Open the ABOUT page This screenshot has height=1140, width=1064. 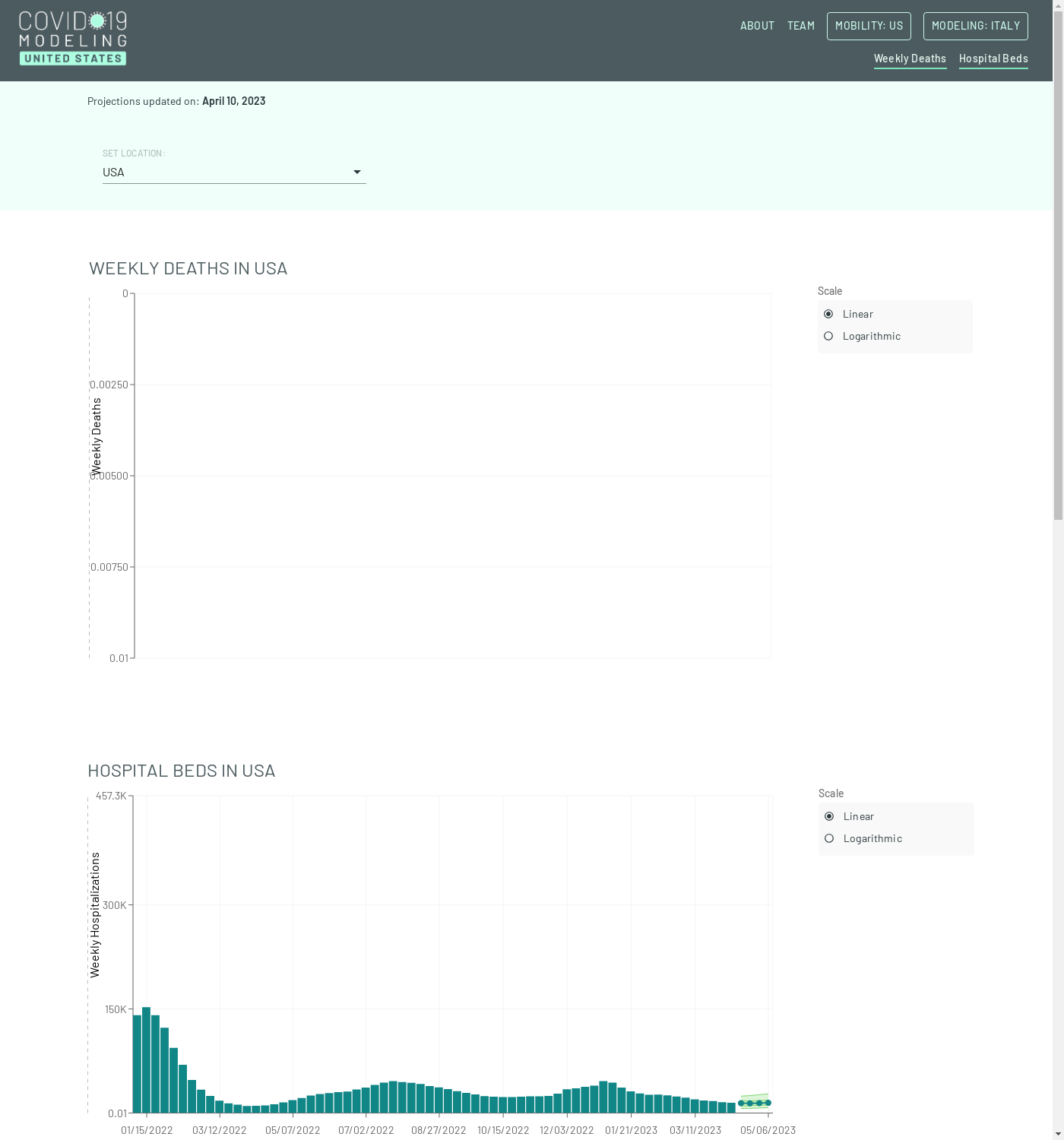[x=757, y=26]
